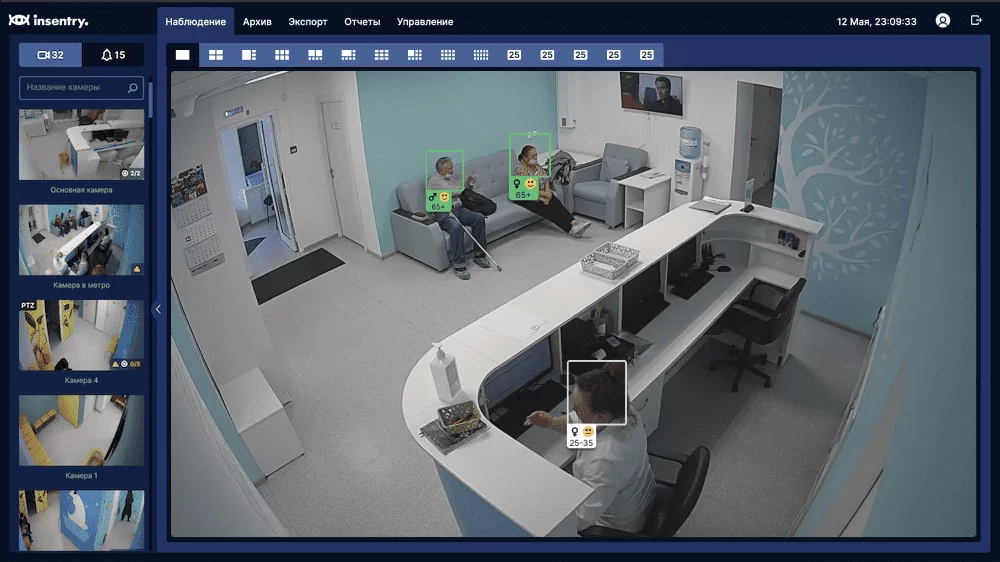Open the Экспорт section

(307, 22)
